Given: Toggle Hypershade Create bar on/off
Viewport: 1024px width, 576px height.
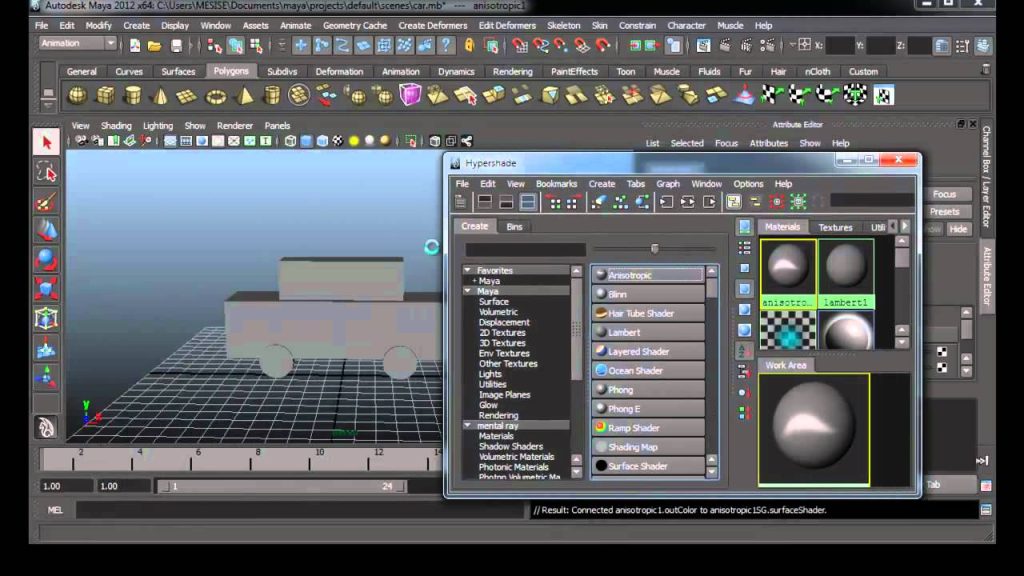Looking at the screenshot, I should [460, 202].
